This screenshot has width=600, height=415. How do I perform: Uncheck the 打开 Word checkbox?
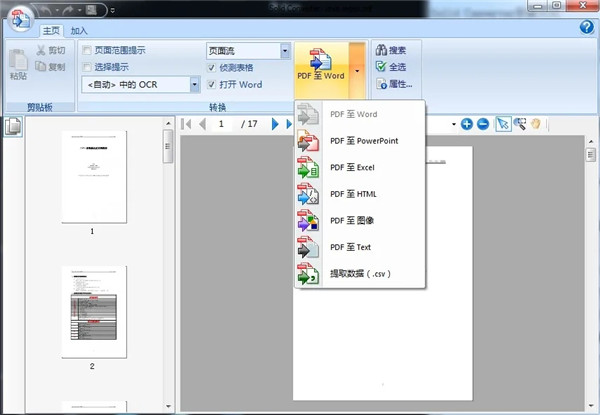(x=211, y=84)
